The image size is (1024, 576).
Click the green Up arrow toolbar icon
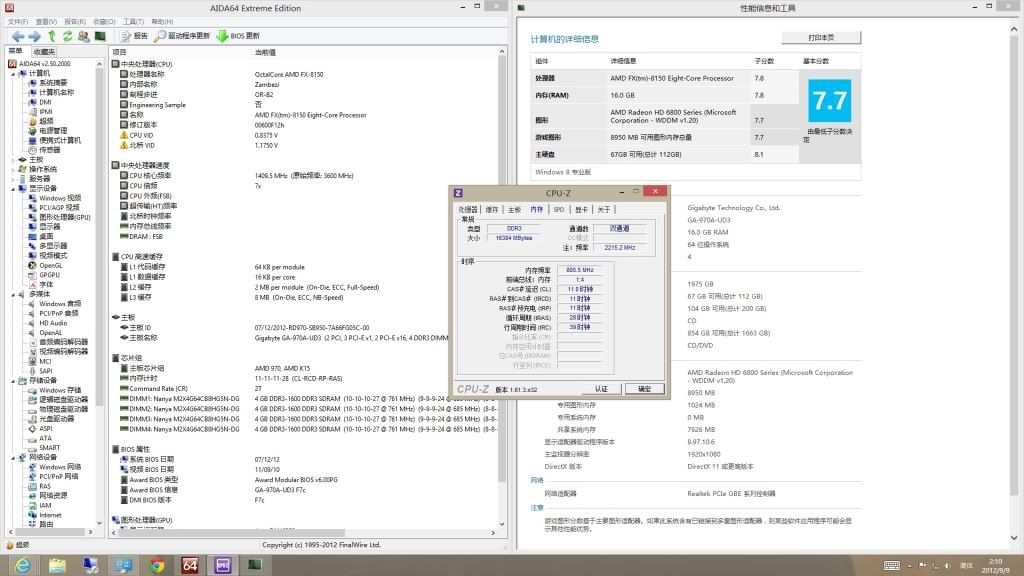[x=51, y=36]
